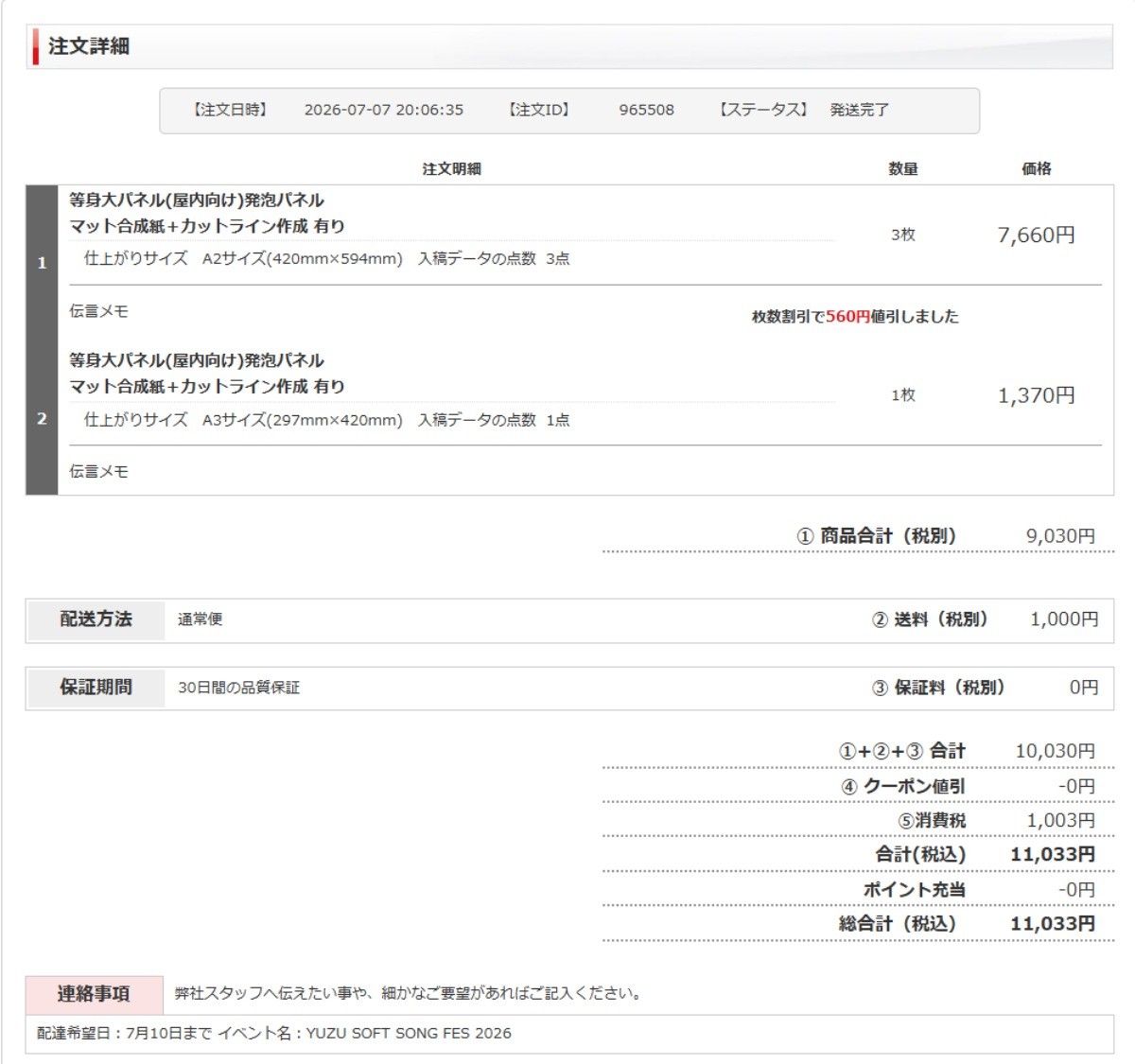Click the 【注文ID】 label
Image resolution: width=1135 pixels, height=1064 pixels.
coord(540,110)
